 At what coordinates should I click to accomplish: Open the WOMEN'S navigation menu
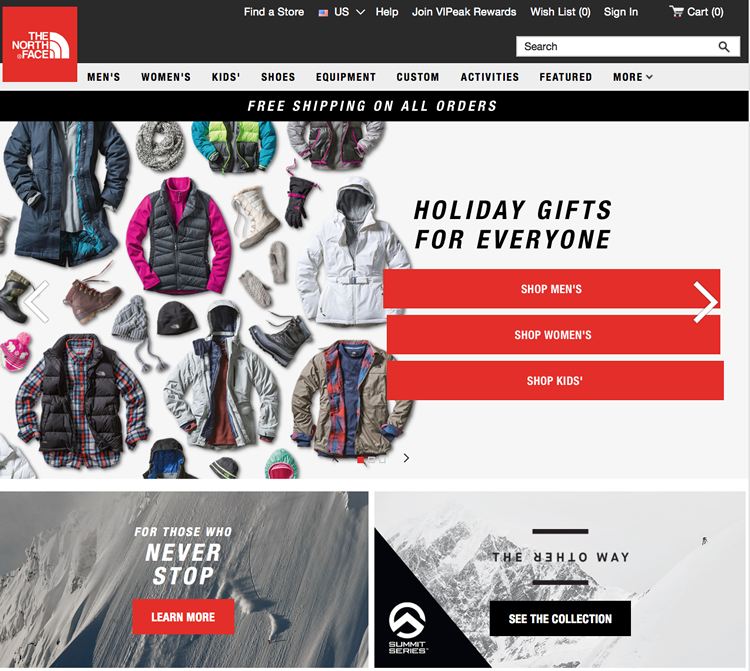coord(166,77)
